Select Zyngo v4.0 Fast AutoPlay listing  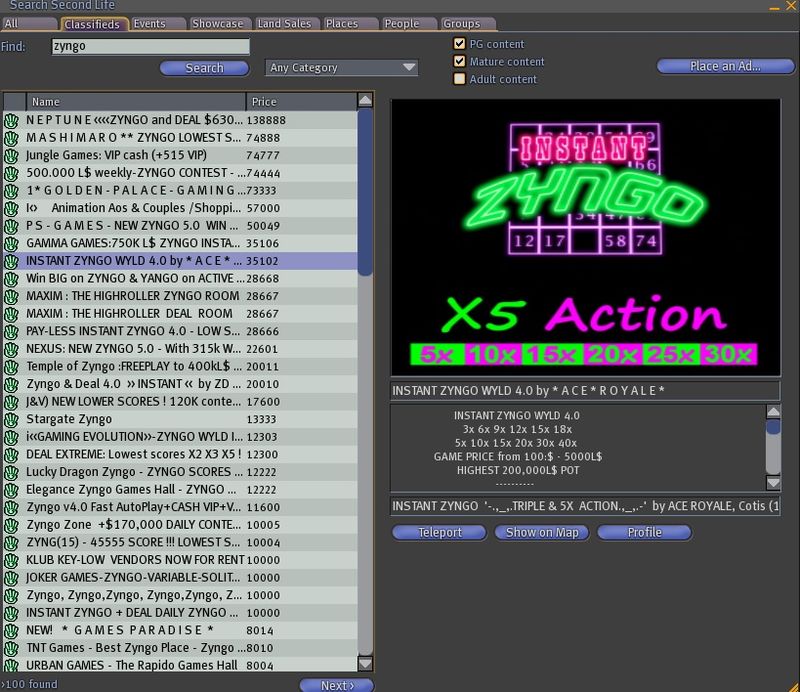point(181,508)
